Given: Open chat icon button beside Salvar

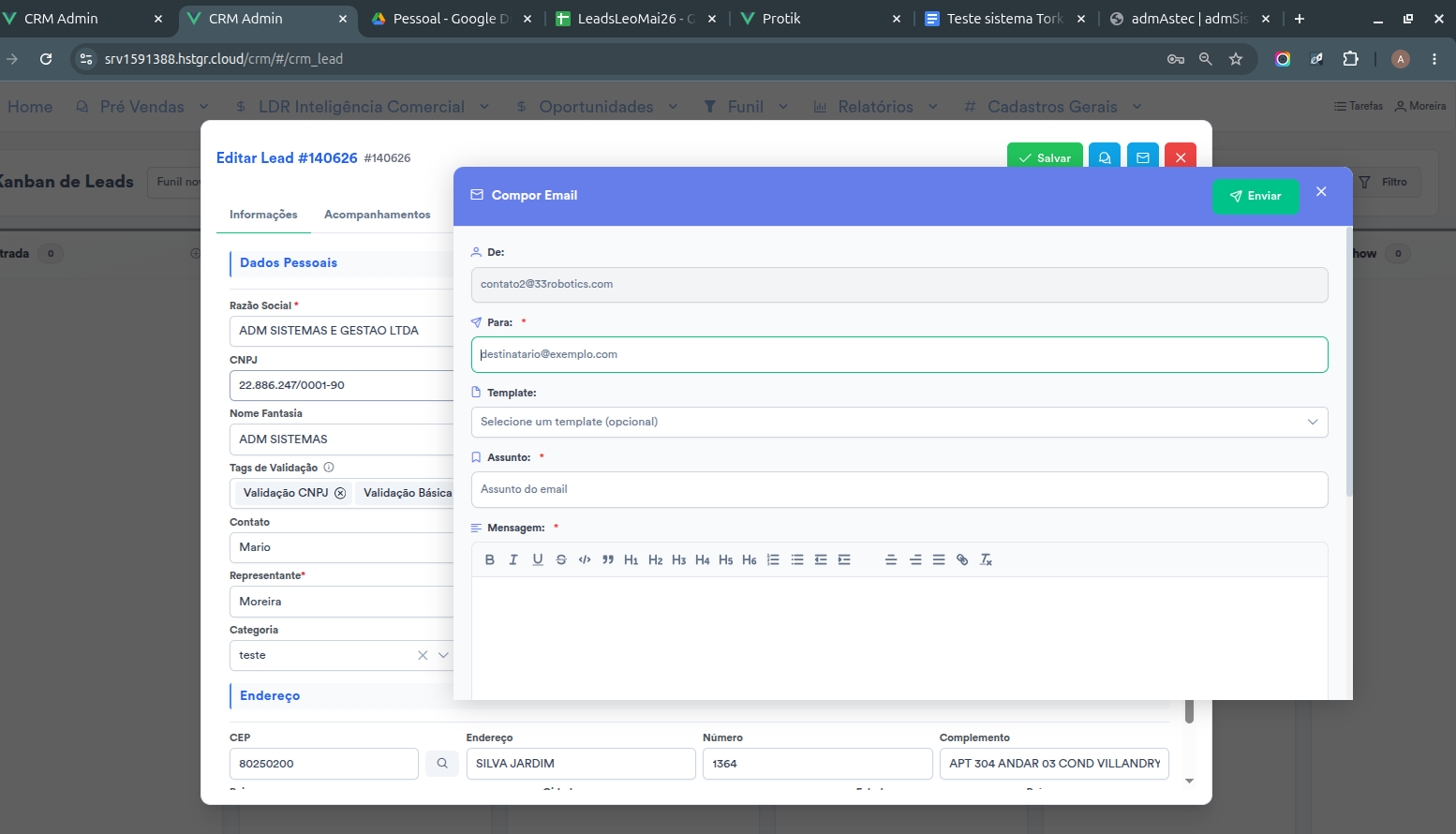Looking at the screenshot, I should (x=1105, y=157).
